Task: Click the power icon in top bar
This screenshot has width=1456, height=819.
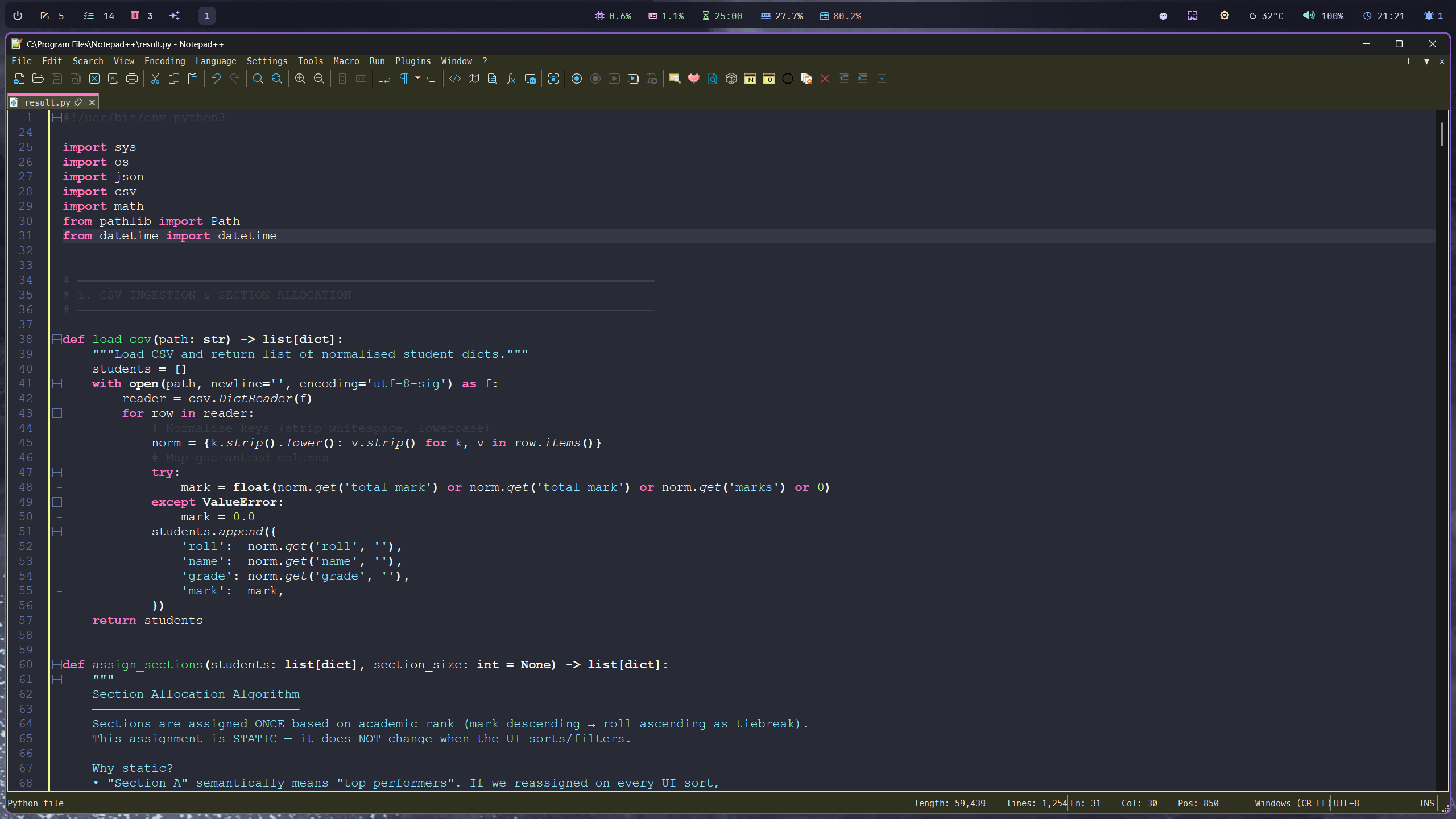Action: pos(18,16)
